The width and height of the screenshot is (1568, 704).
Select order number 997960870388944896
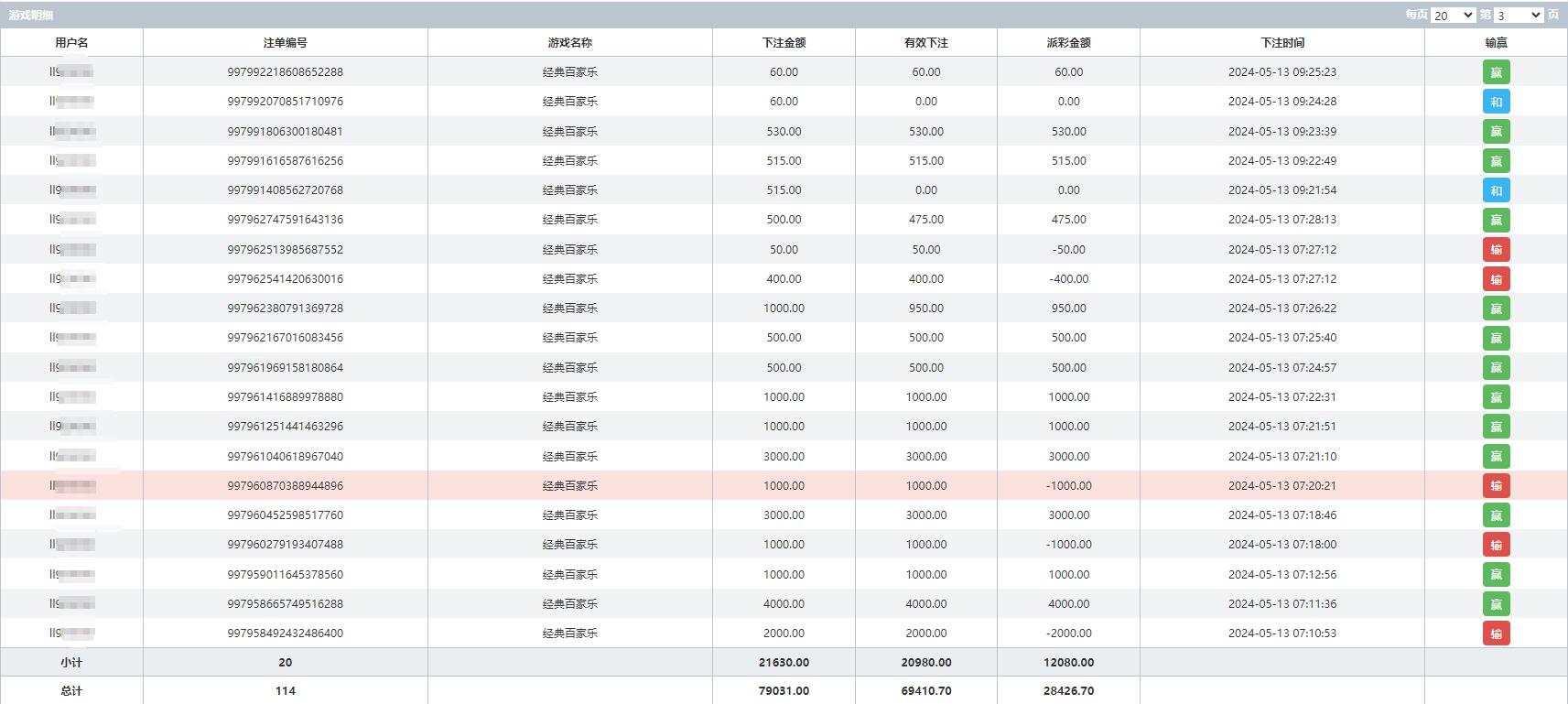click(286, 486)
